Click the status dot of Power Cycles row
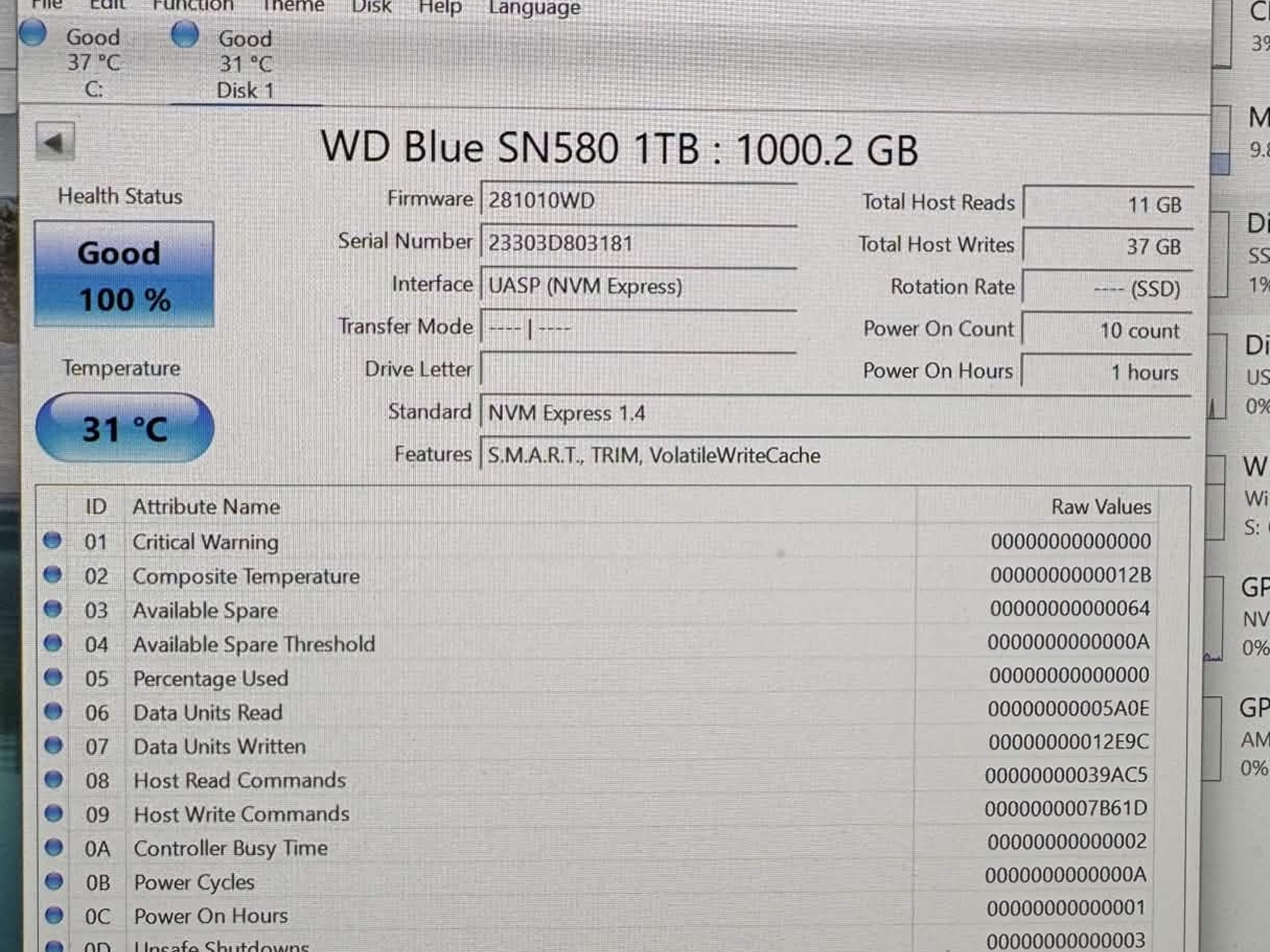Image resolution: width=1270 pixels, height=952 pixels. tap(55, 881)
